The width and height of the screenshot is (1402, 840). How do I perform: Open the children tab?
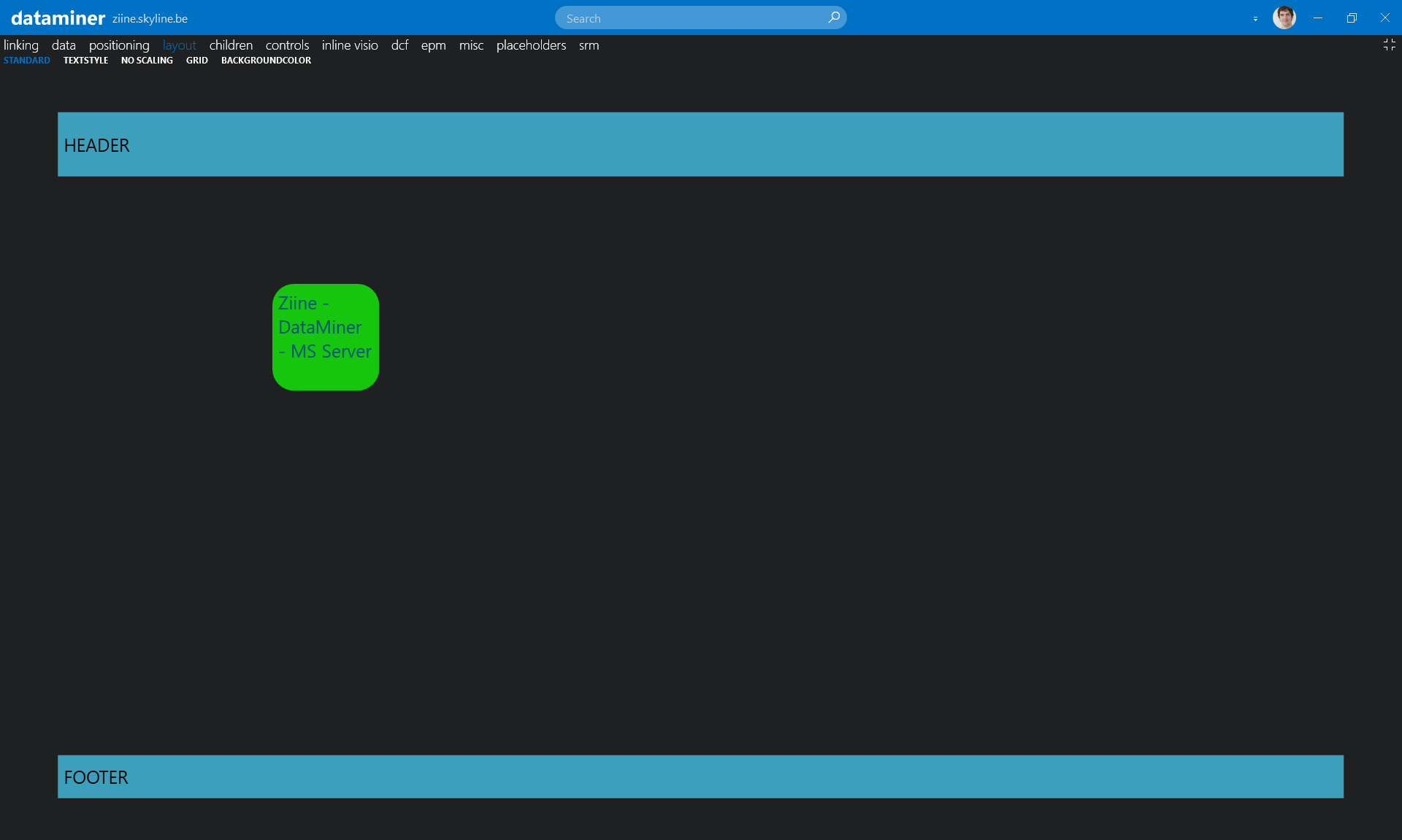click(231, 45)
